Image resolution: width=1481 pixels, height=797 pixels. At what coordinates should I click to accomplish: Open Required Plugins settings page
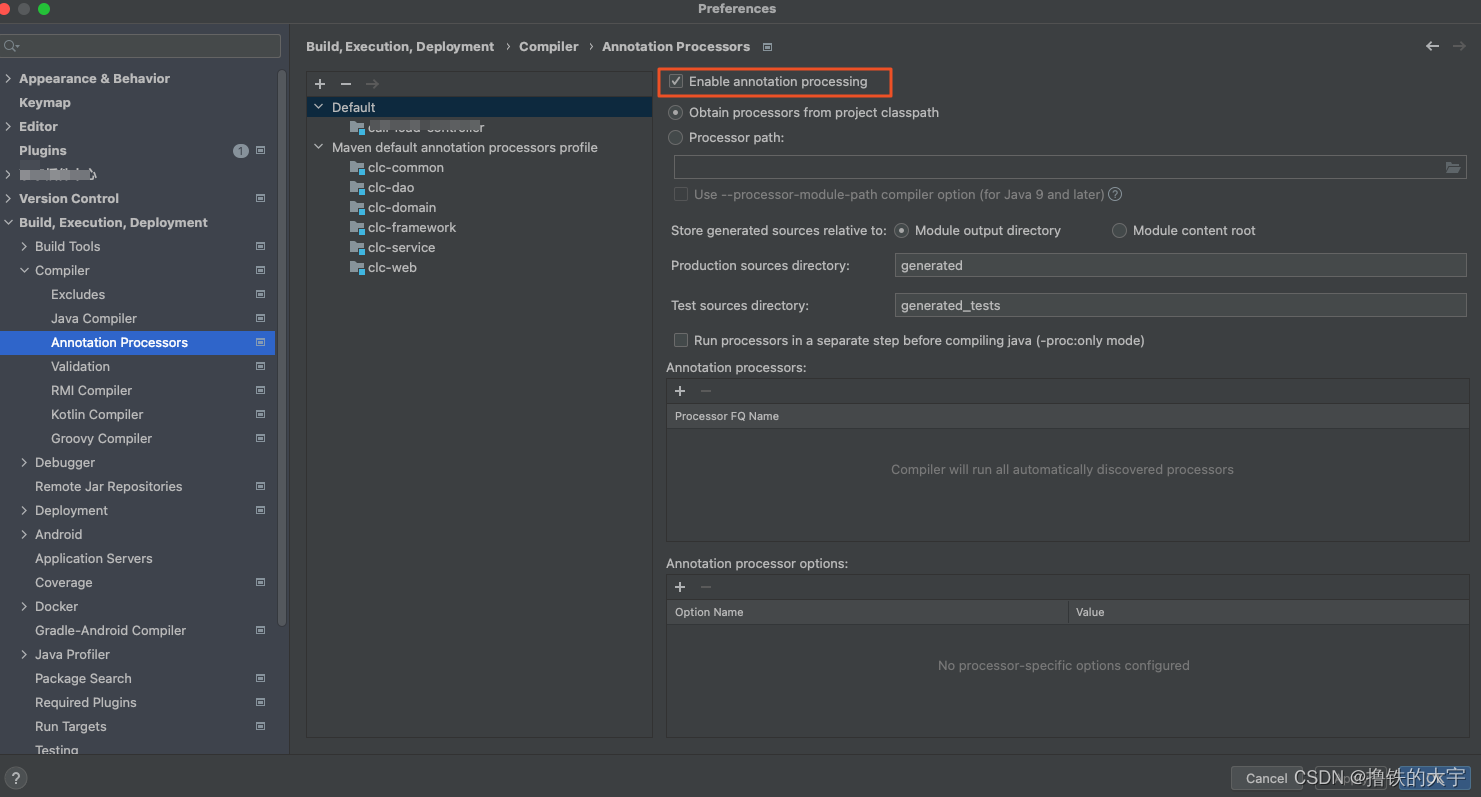pos(86,703)
